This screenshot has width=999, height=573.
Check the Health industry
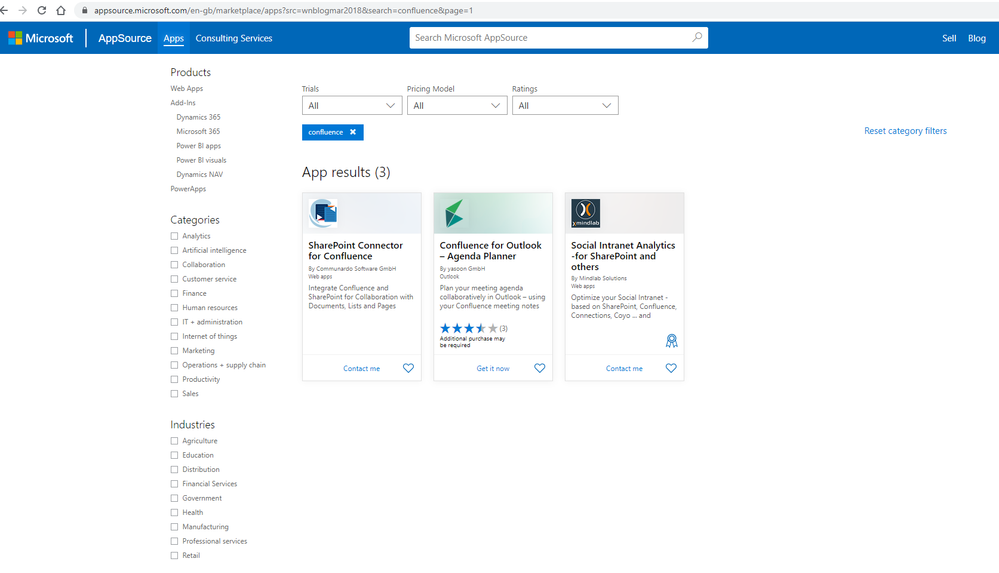[x=174, y=512]
